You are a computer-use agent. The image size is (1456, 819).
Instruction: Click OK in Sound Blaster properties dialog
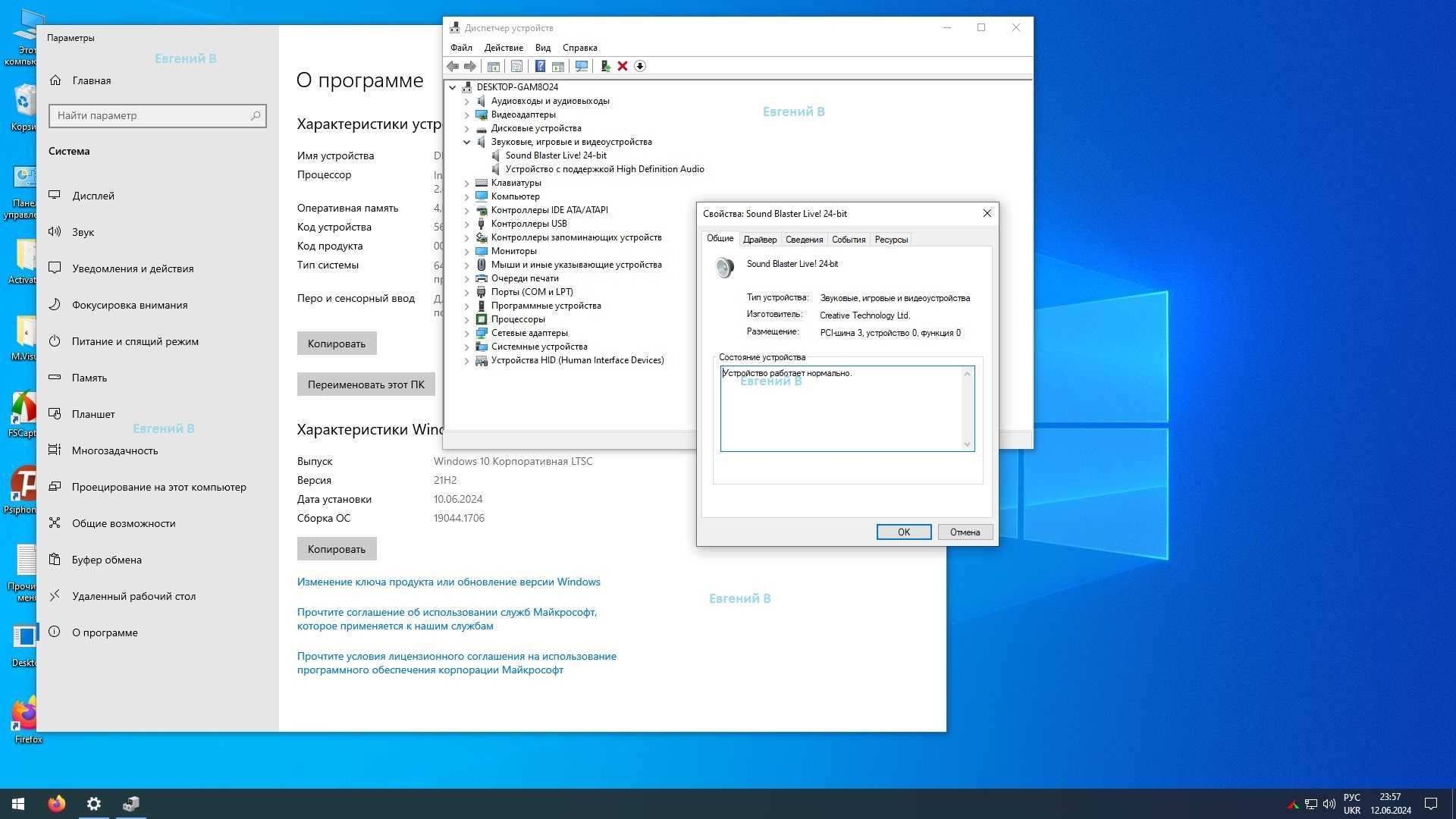pyautogui.click(x=904, y=532)
